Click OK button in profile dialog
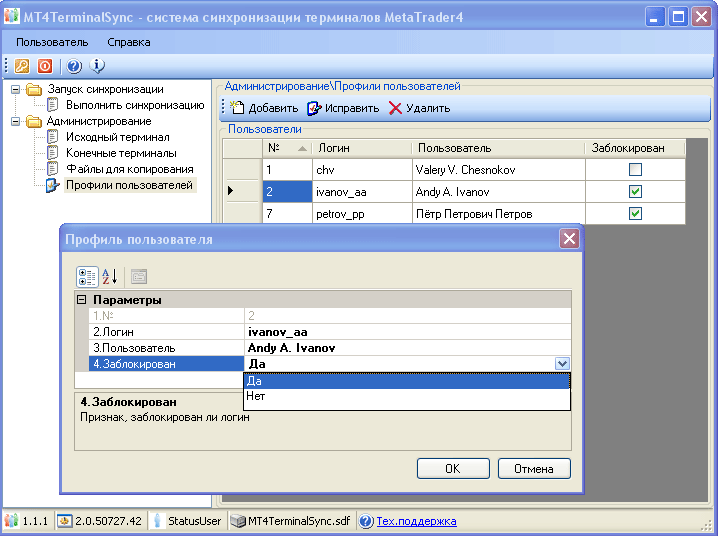The image size is (718, 536). [x=453, y=469]
